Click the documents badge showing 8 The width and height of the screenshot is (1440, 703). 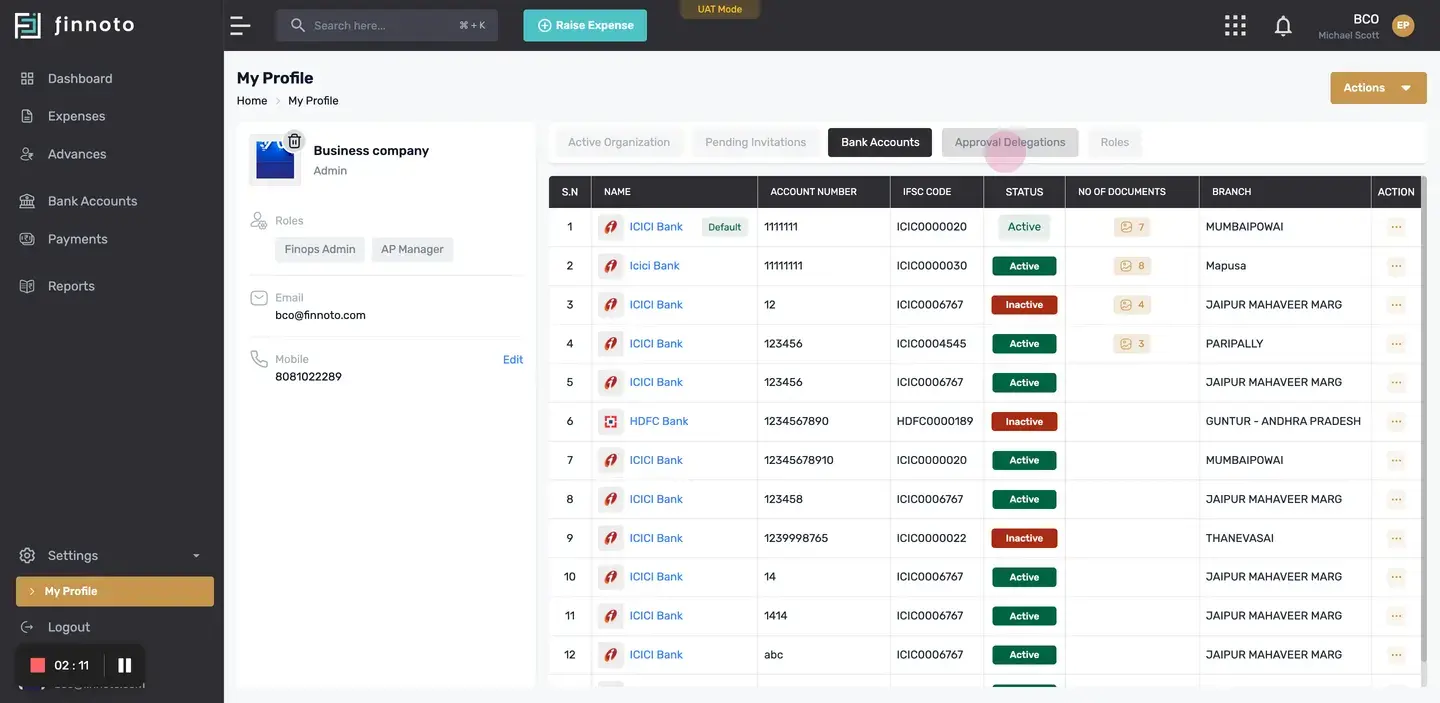(1132, 266)
